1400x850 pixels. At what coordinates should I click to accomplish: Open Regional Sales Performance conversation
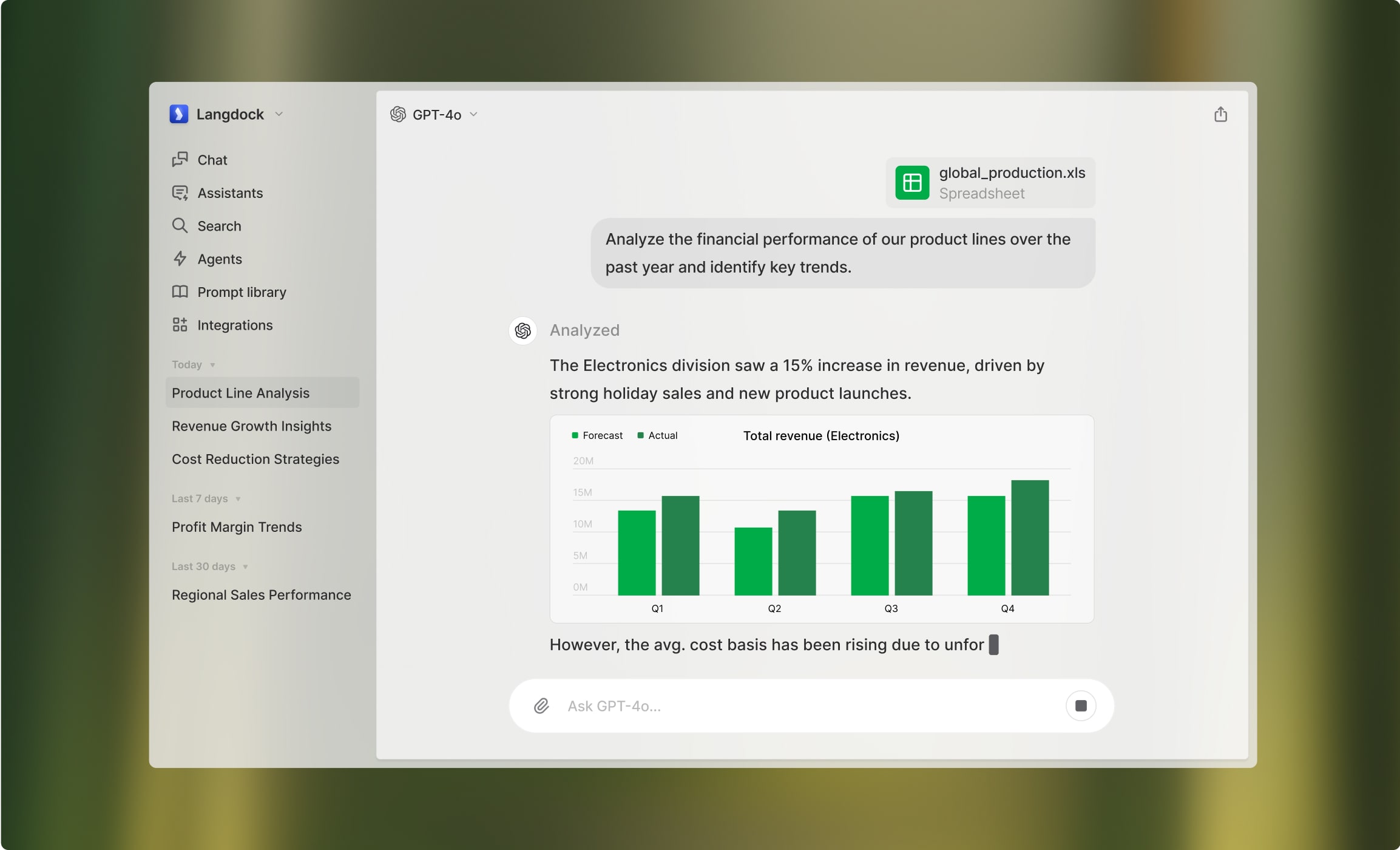(261, 595)
